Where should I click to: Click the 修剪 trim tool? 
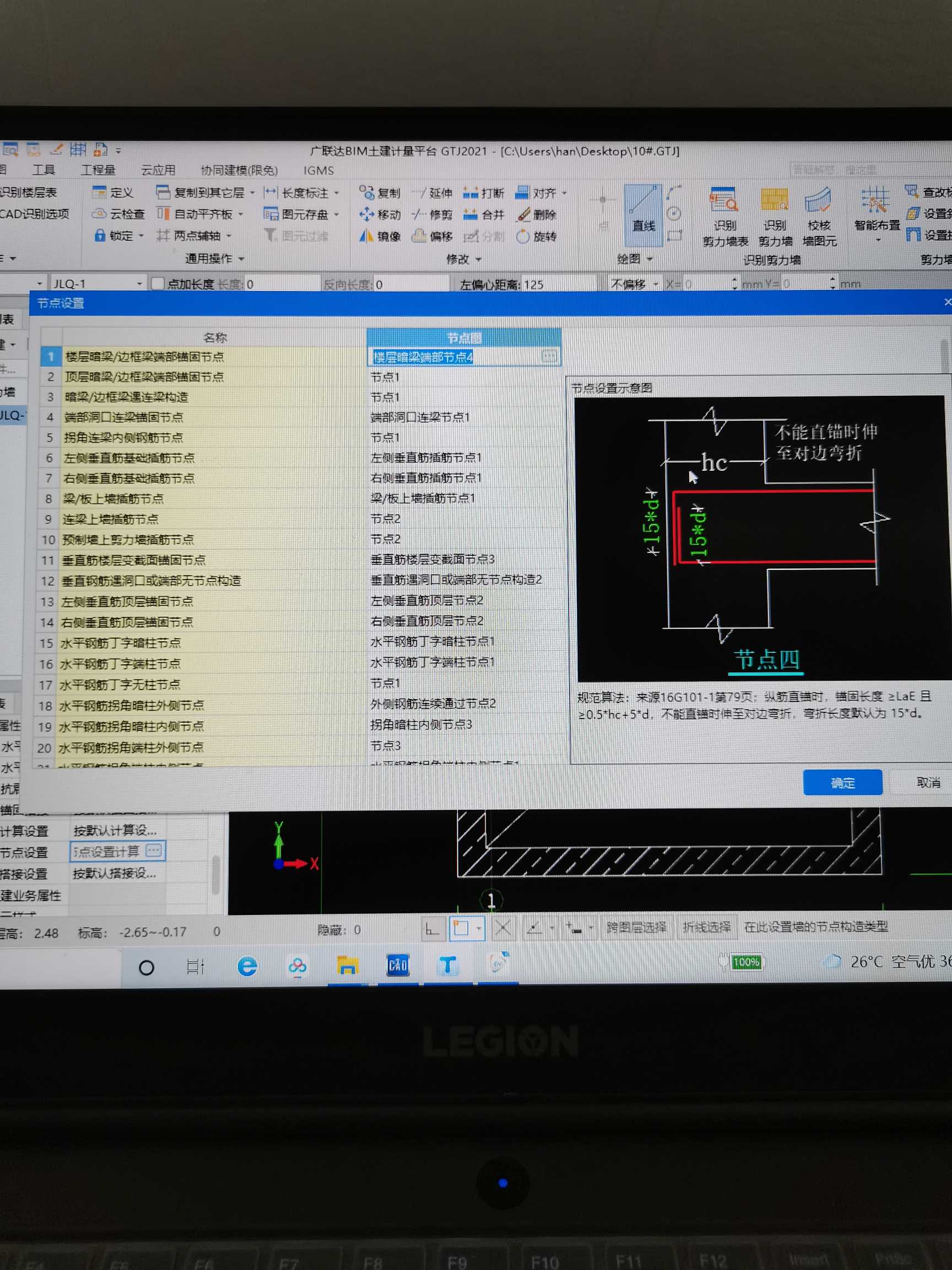coord(432,215)
